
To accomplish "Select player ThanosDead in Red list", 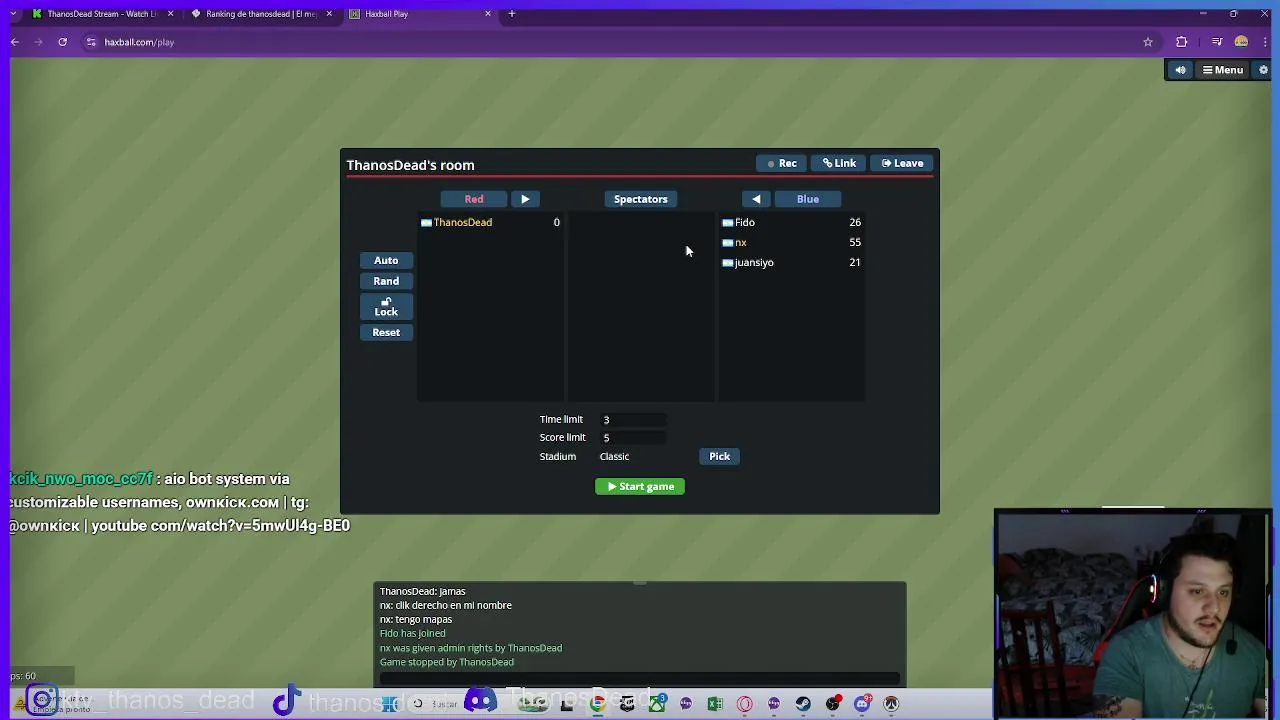I will (x=490, y=222).
